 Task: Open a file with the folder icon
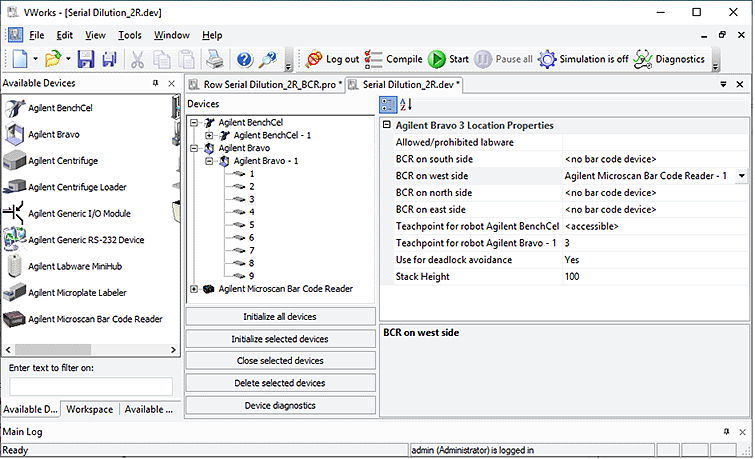(x=52, y=59)
